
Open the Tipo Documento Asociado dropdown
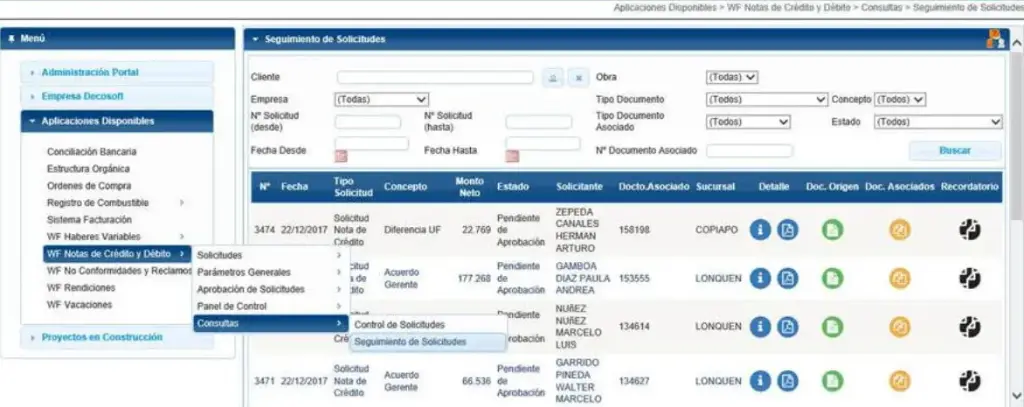748,122
